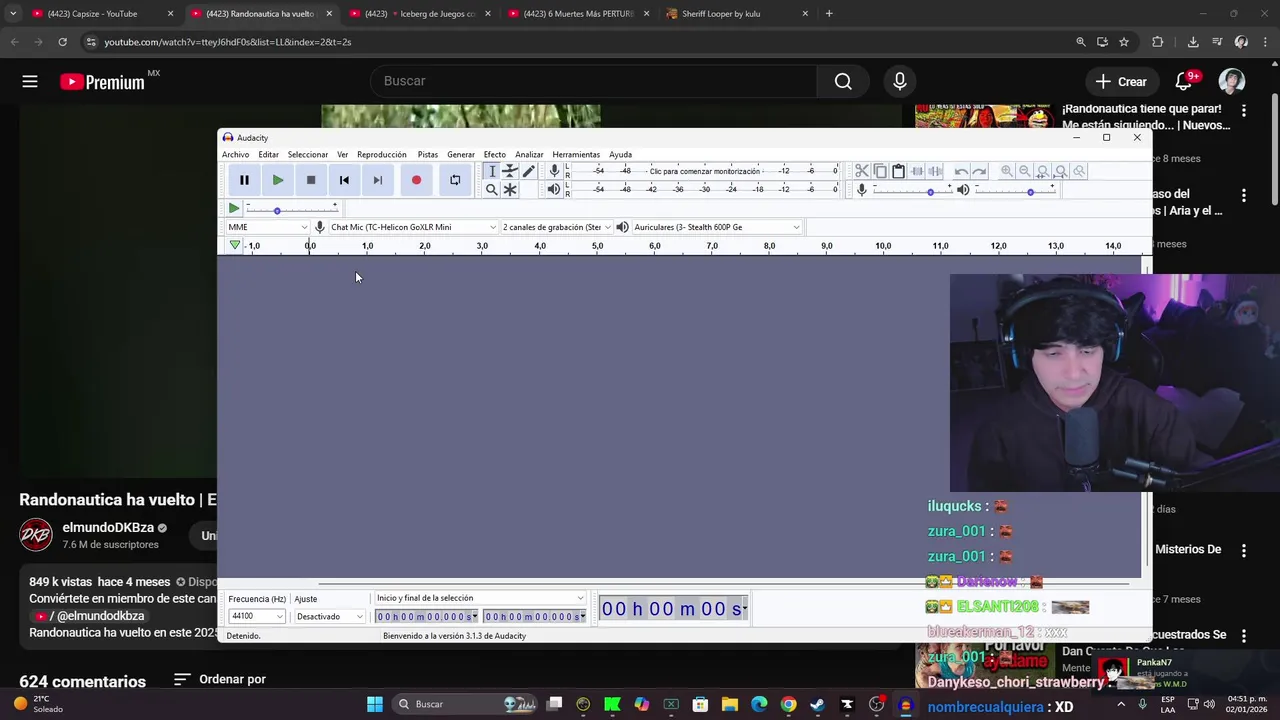Click the selection start time field

point(426,616)
